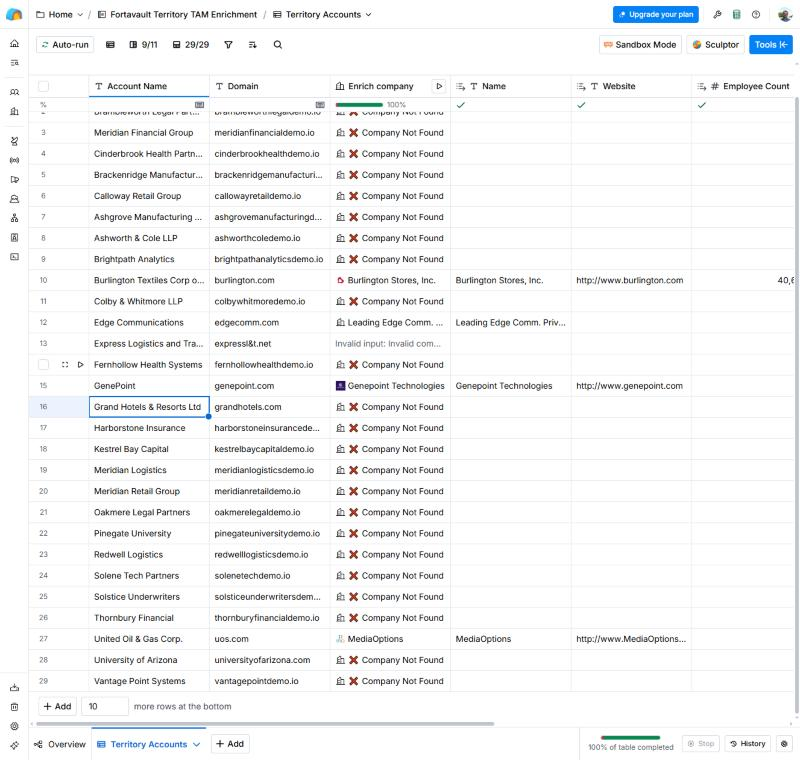The height and width of the screenshot is (760, 800).
Task: Run row Fernhollow Health Systems play icon
Action: 81,365
